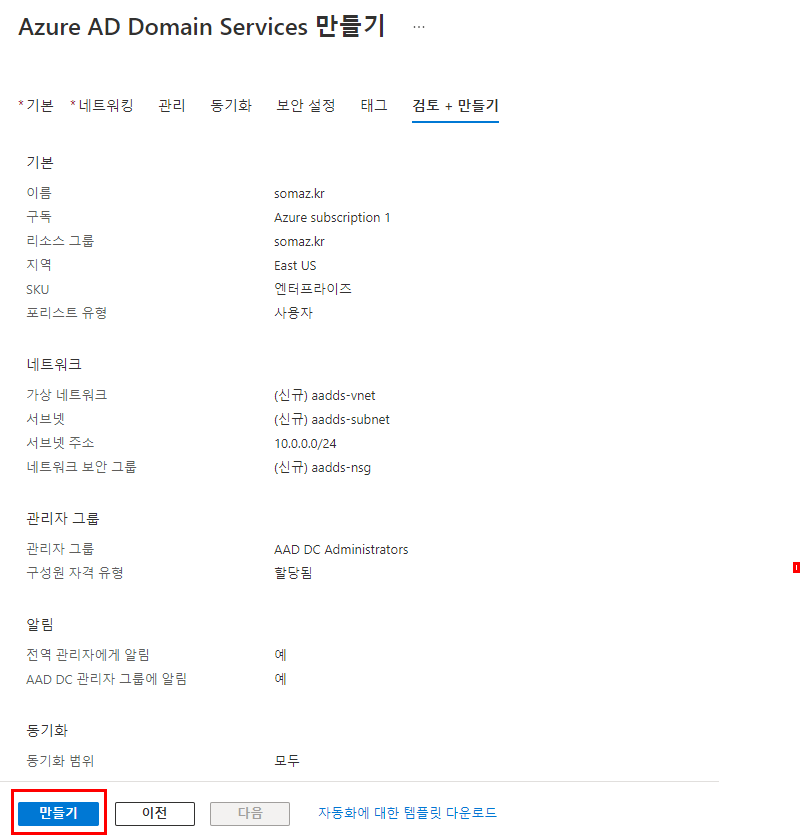Click the value (신규) aadds-vnet

pos(324,395)
